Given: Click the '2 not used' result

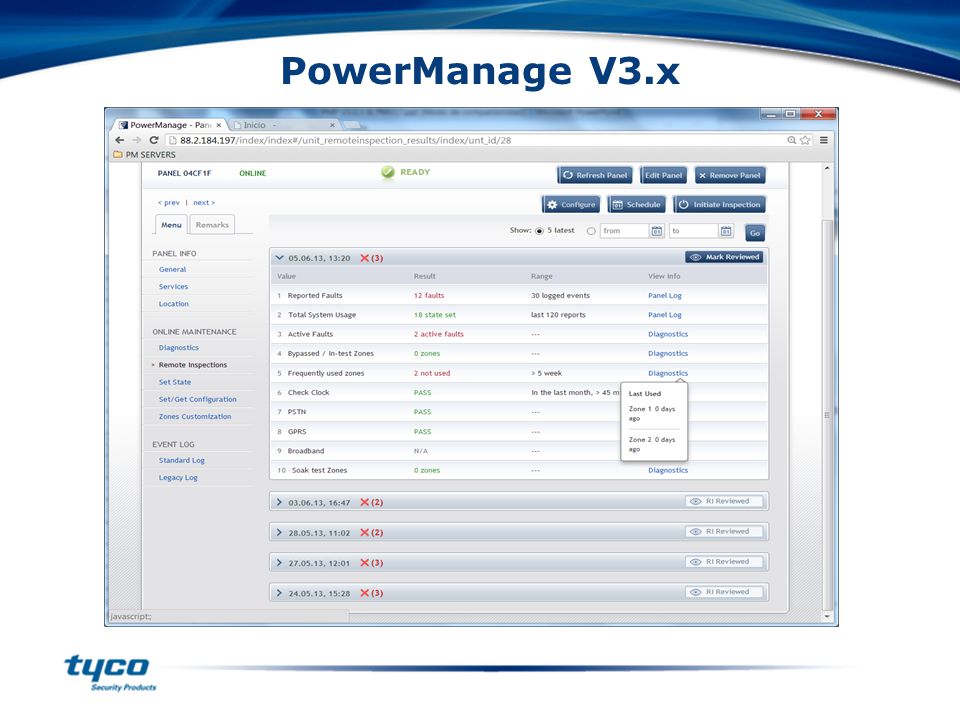Looking at the screenshot, I should (x=432, y=373).
